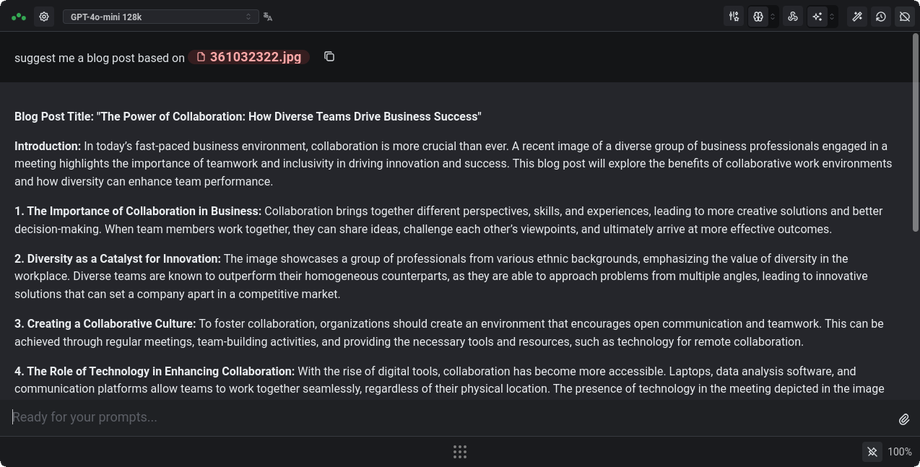Click the magic wand icon
The image size is (920, 467).
coord(857,17)
